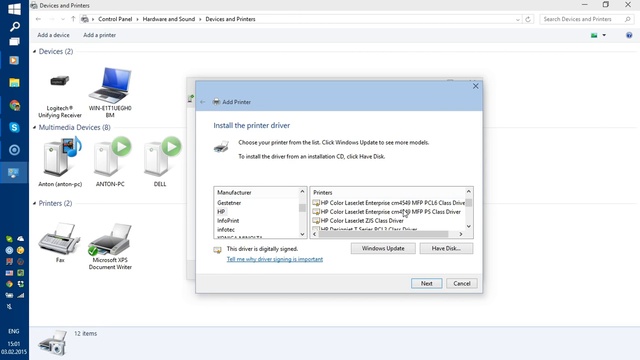The width and height of the screenshot is (640, 360).
Task: Click the green checkmark tray icon
Action: 9,239
